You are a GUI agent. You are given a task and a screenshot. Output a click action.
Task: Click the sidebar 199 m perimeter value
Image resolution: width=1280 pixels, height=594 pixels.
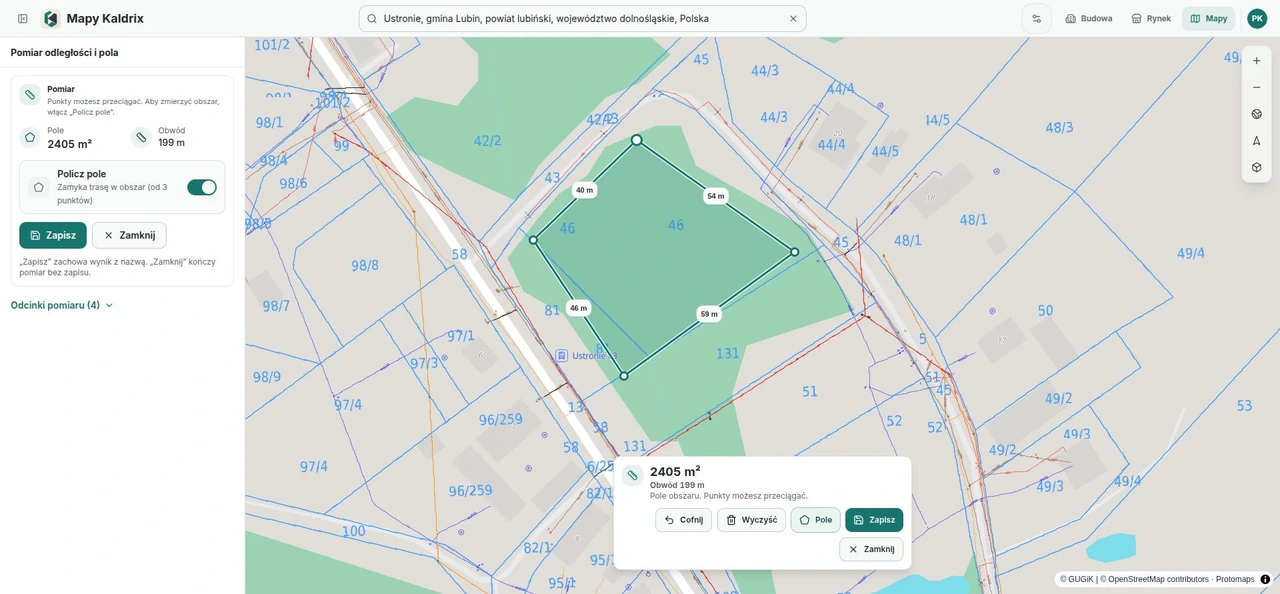pyautogui.click(x=171, y=142)
